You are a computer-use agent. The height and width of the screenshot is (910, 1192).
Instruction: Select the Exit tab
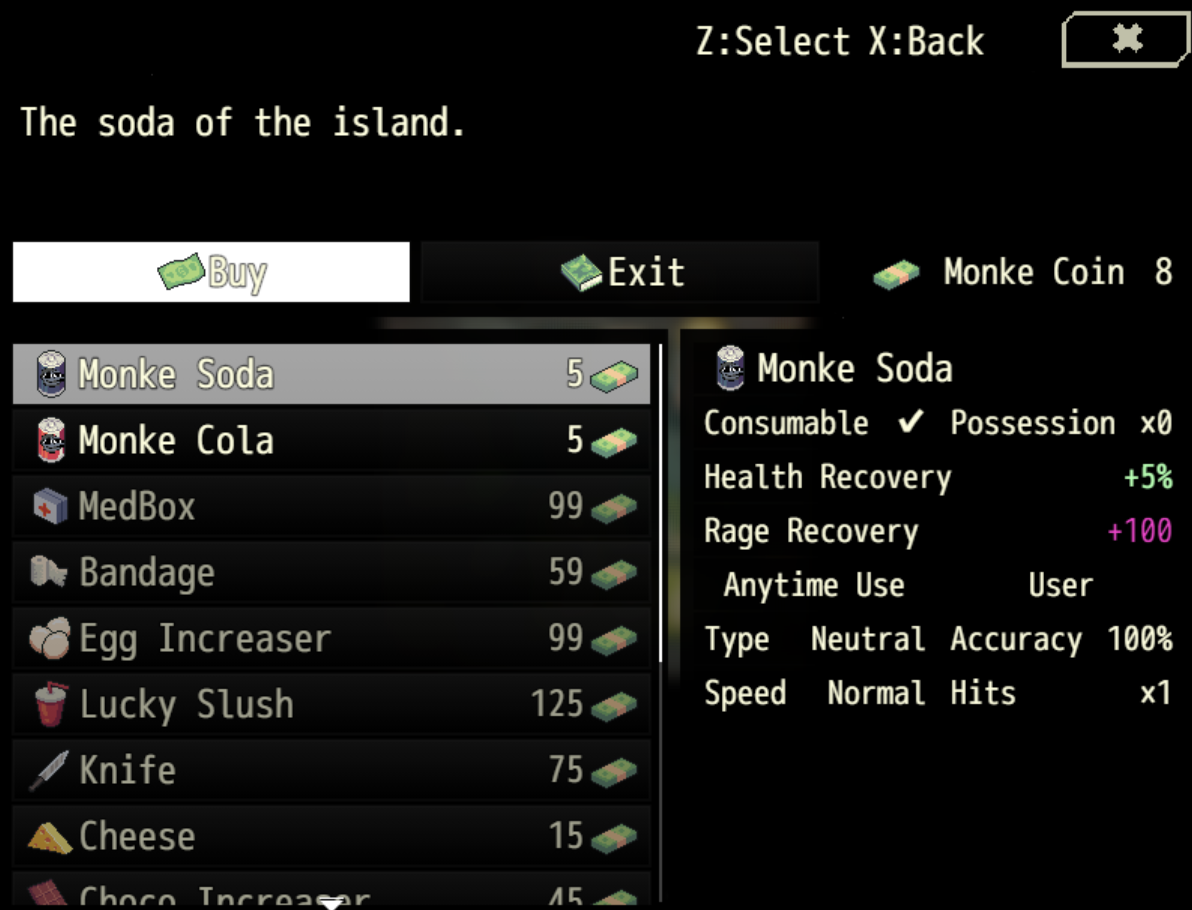point(620,272)
